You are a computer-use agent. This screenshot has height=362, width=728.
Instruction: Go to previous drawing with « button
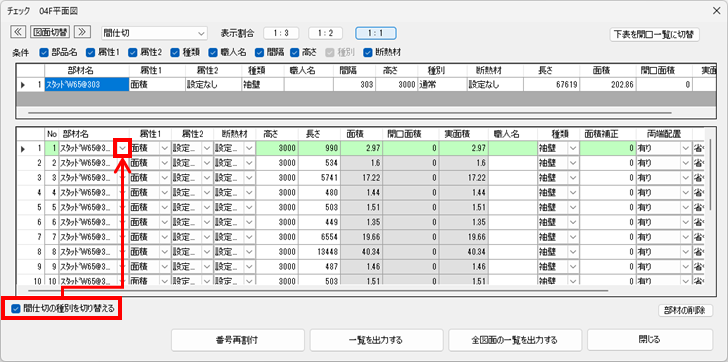point(18,32)
